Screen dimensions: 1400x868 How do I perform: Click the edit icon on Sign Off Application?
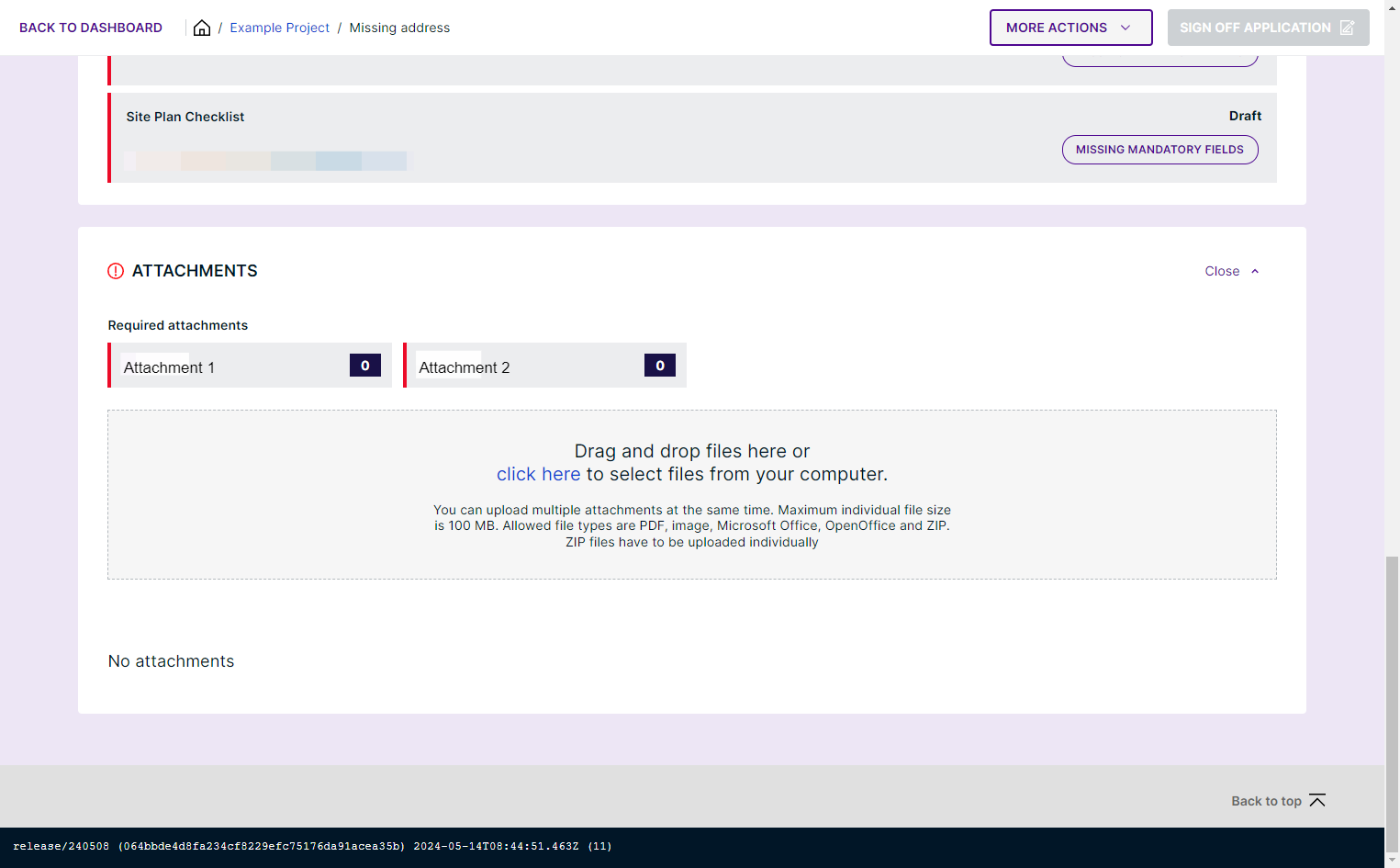click(x=1347, y=28)
